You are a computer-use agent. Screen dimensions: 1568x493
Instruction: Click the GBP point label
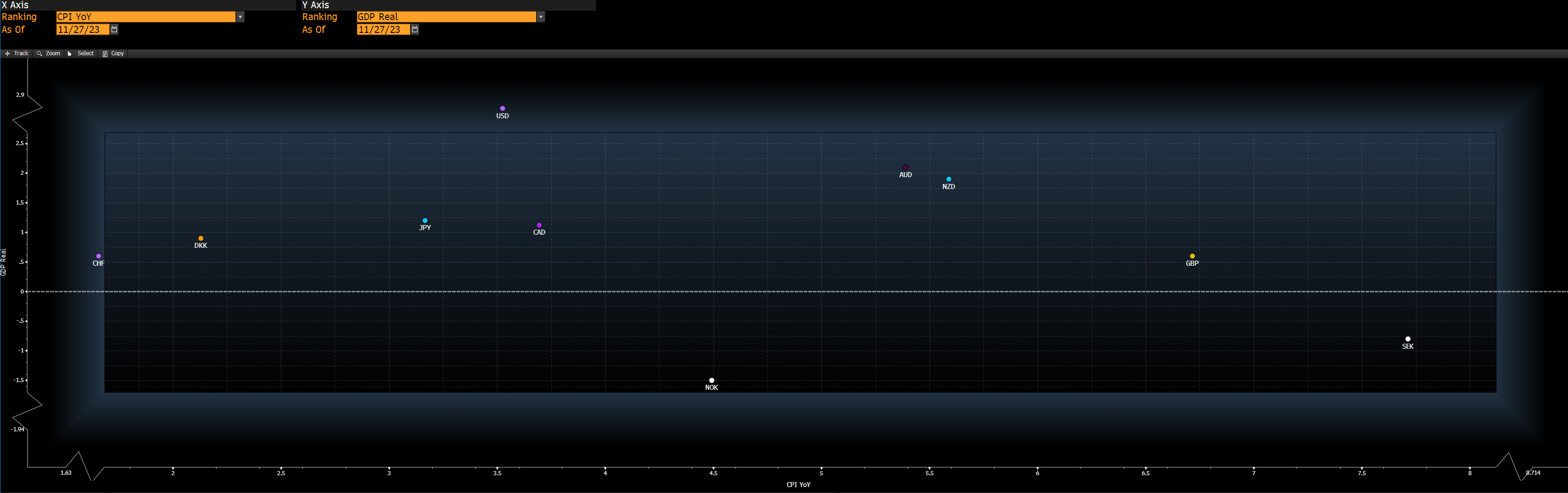tap(1193, 263)
